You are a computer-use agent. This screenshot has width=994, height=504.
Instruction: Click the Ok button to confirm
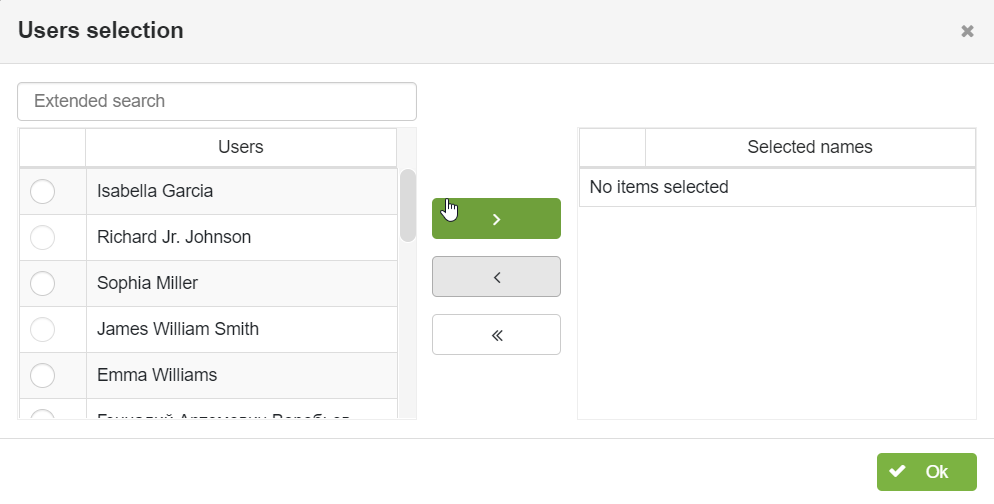tap(927, 472)
